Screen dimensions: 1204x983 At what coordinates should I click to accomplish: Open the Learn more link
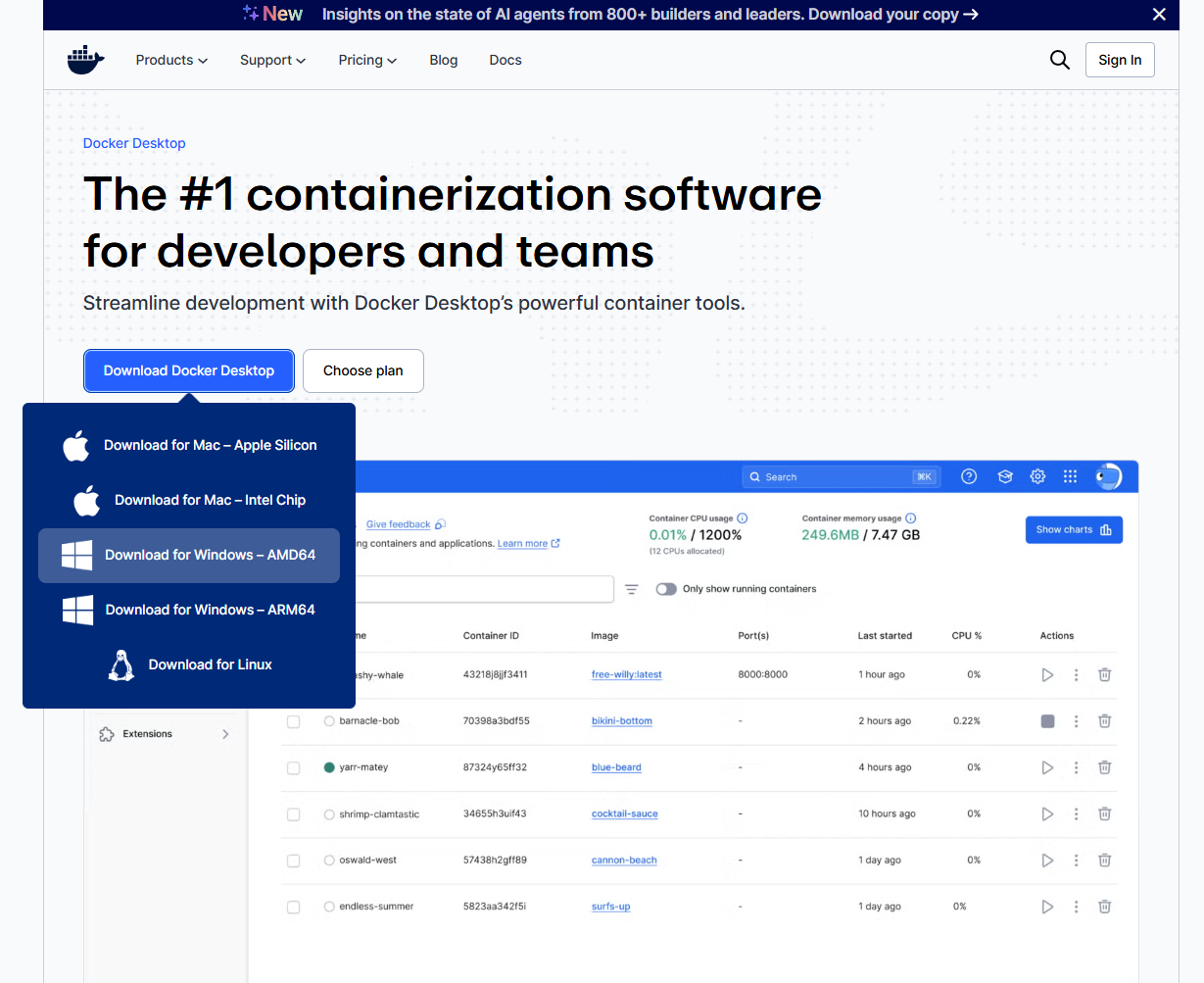528,544
